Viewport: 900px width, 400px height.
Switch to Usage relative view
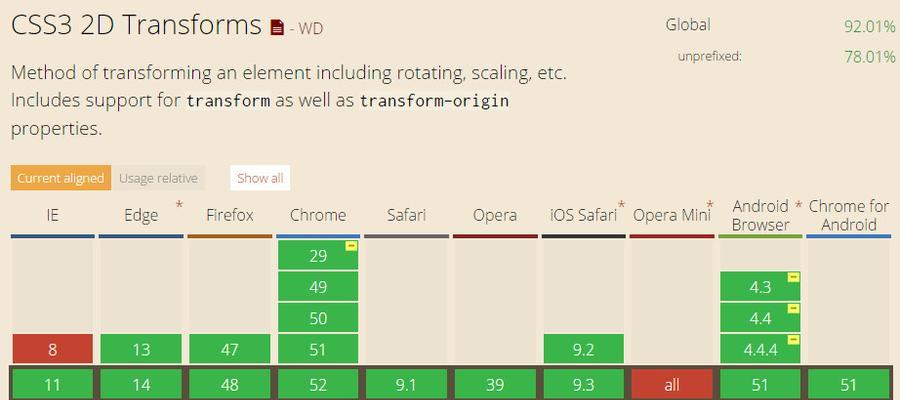tap(158, 178)
